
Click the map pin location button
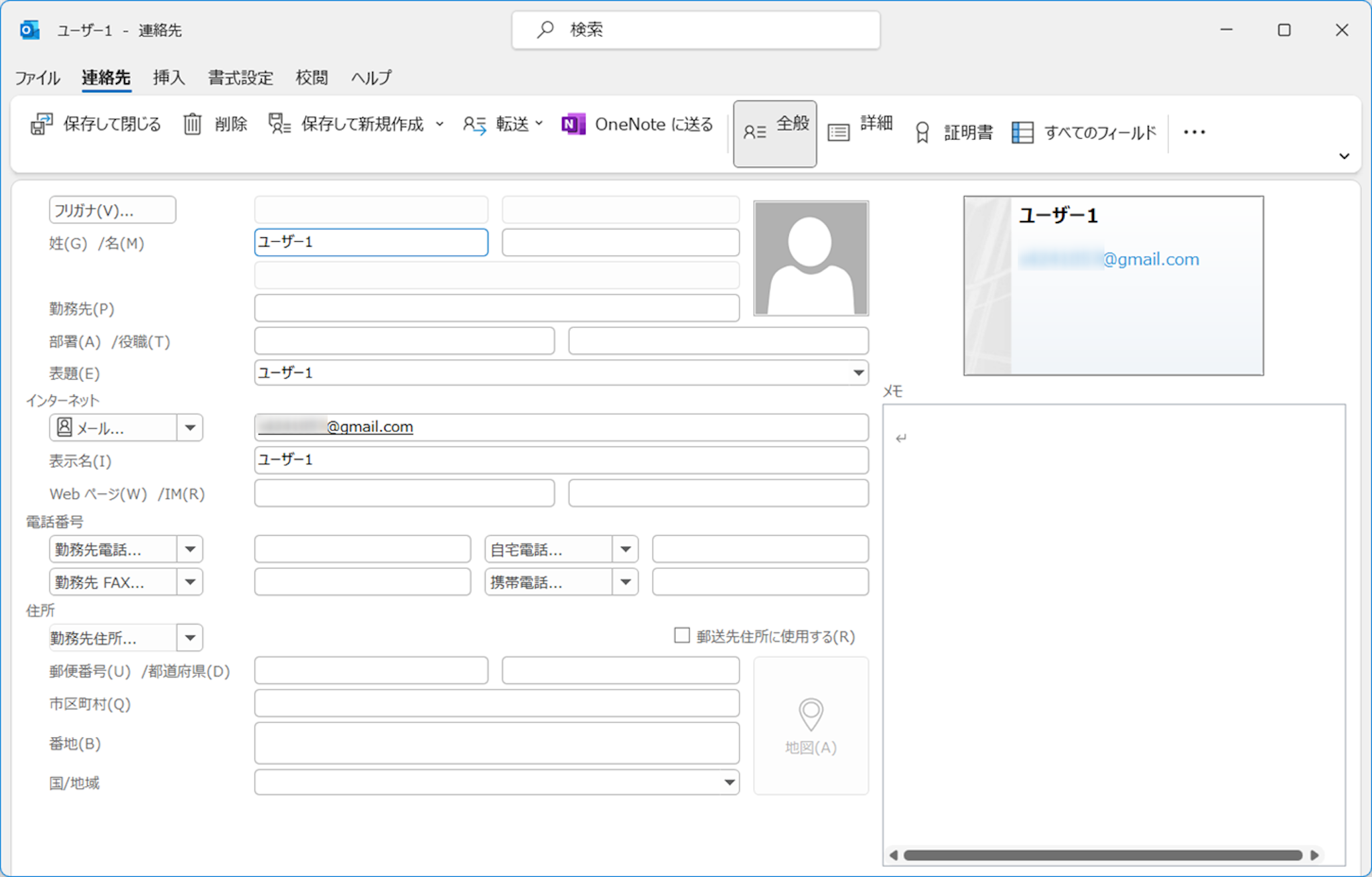point(811,715)
